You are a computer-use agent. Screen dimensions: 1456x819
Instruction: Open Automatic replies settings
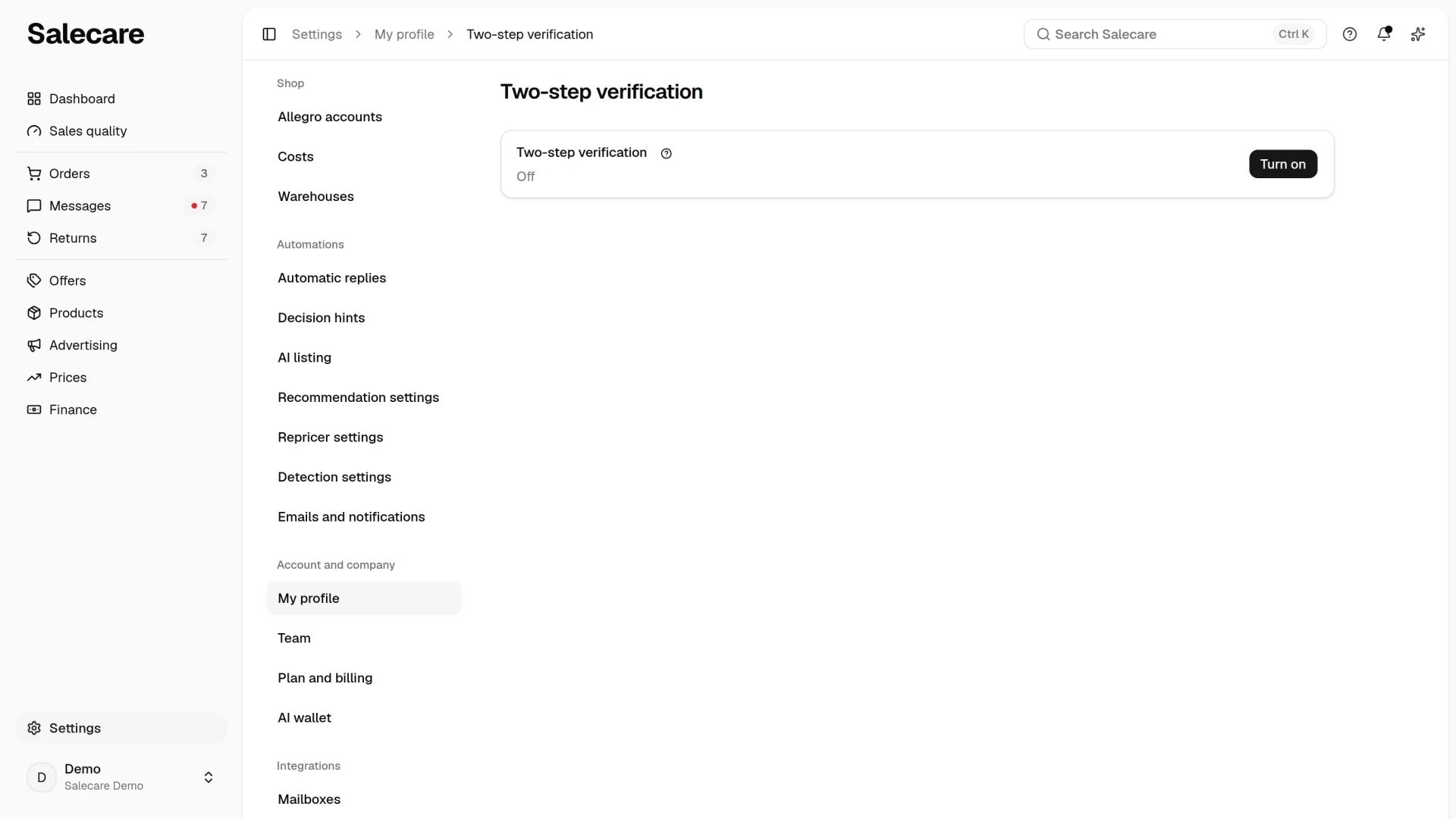point(364,278)
